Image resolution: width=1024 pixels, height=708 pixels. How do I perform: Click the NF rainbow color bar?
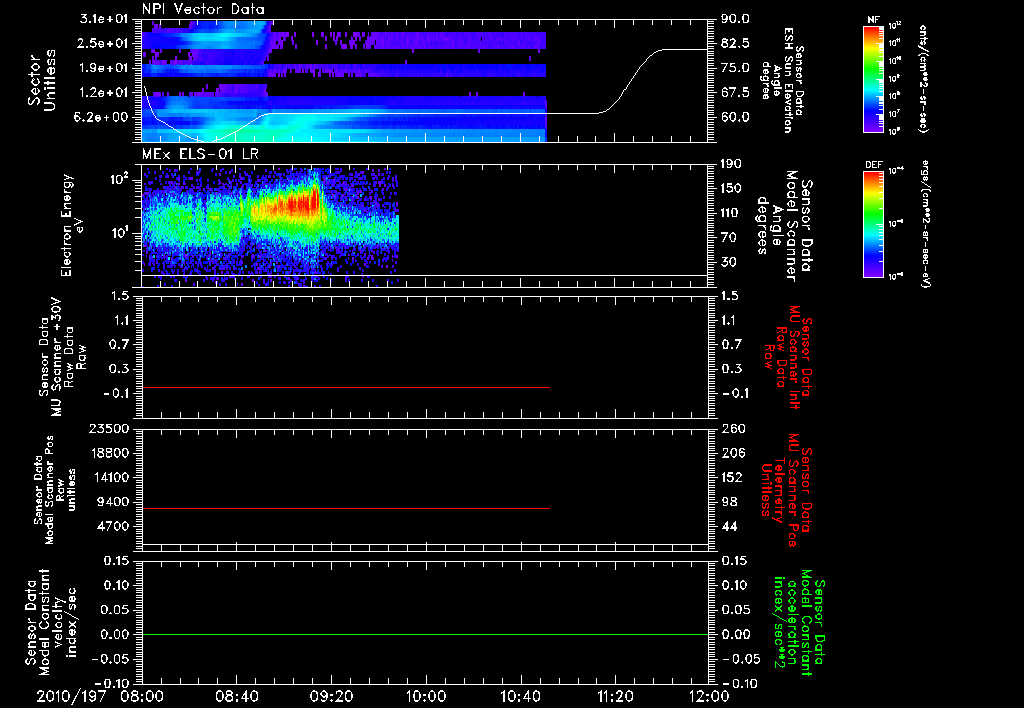(x=873, y=79)
